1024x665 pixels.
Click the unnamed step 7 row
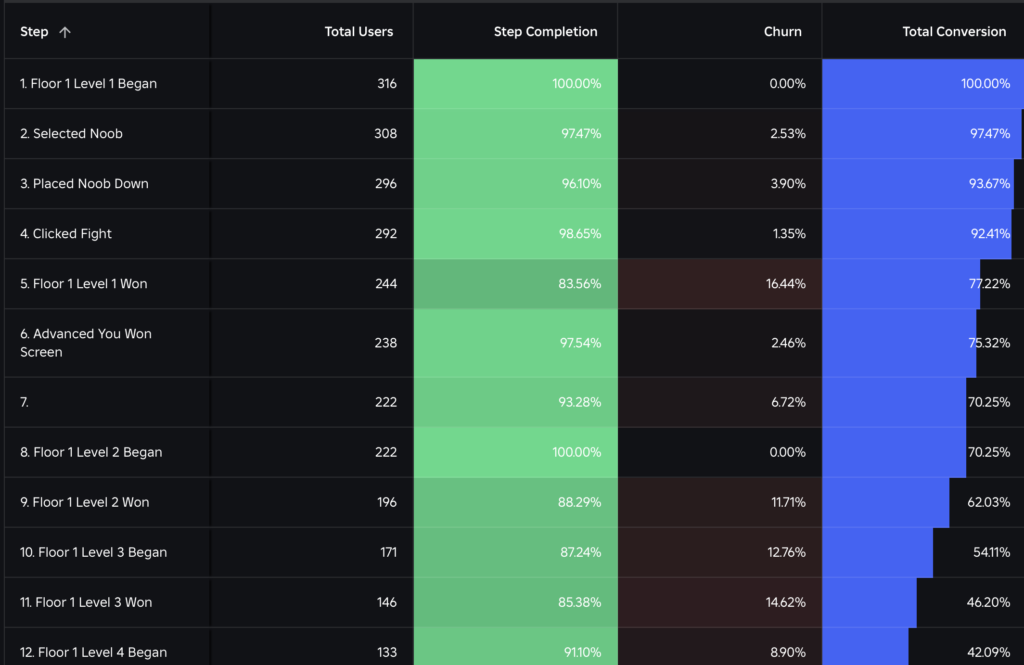point(24,402)
